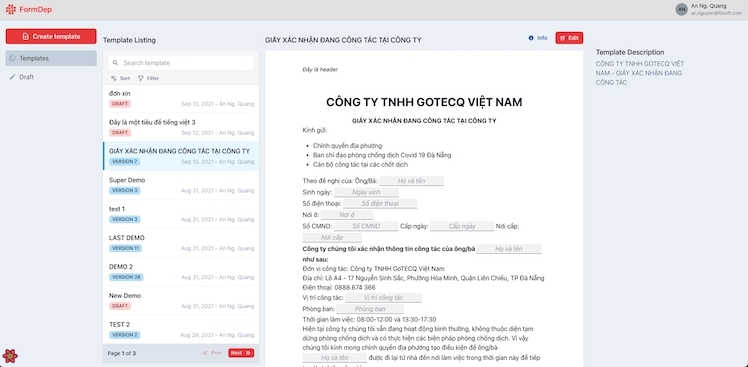Open the Templates sidebar item
The height and width of the screenshot is (367, 748).
tap(51, 58)
